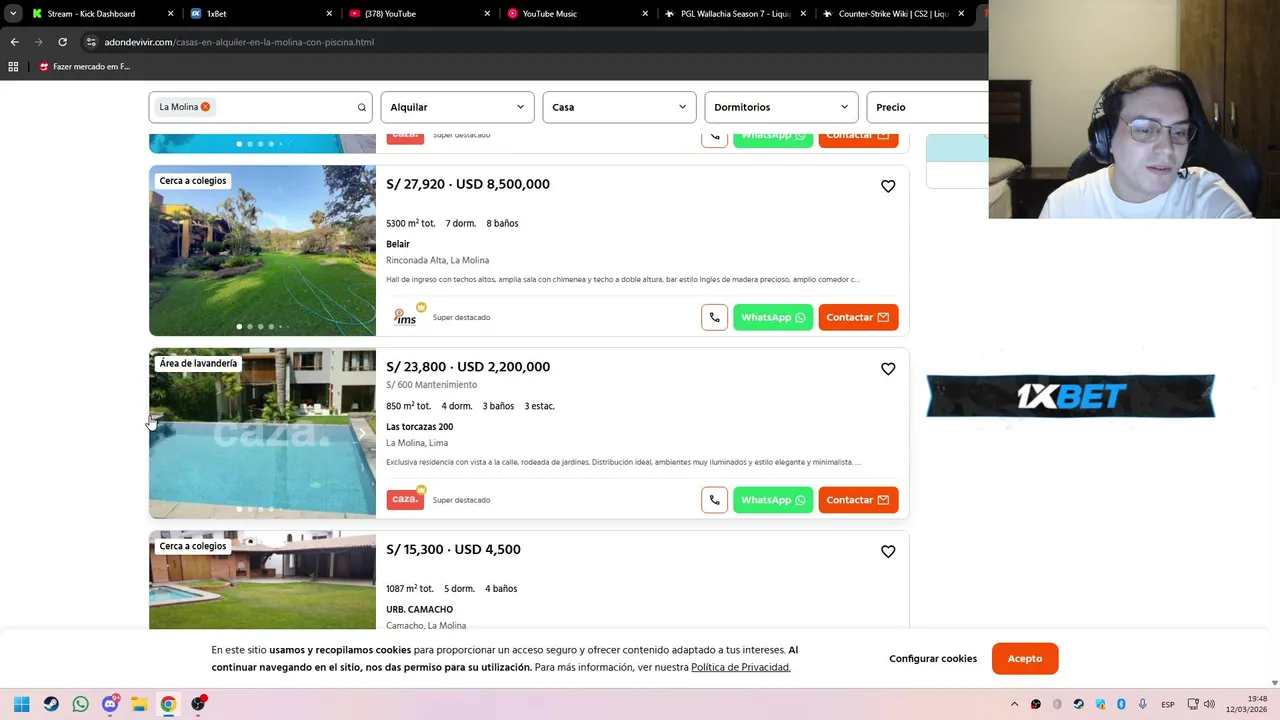Screen dimensions: 1280x720
Task: Click the browser address bar URL
Action: click(x=239, y=42)
